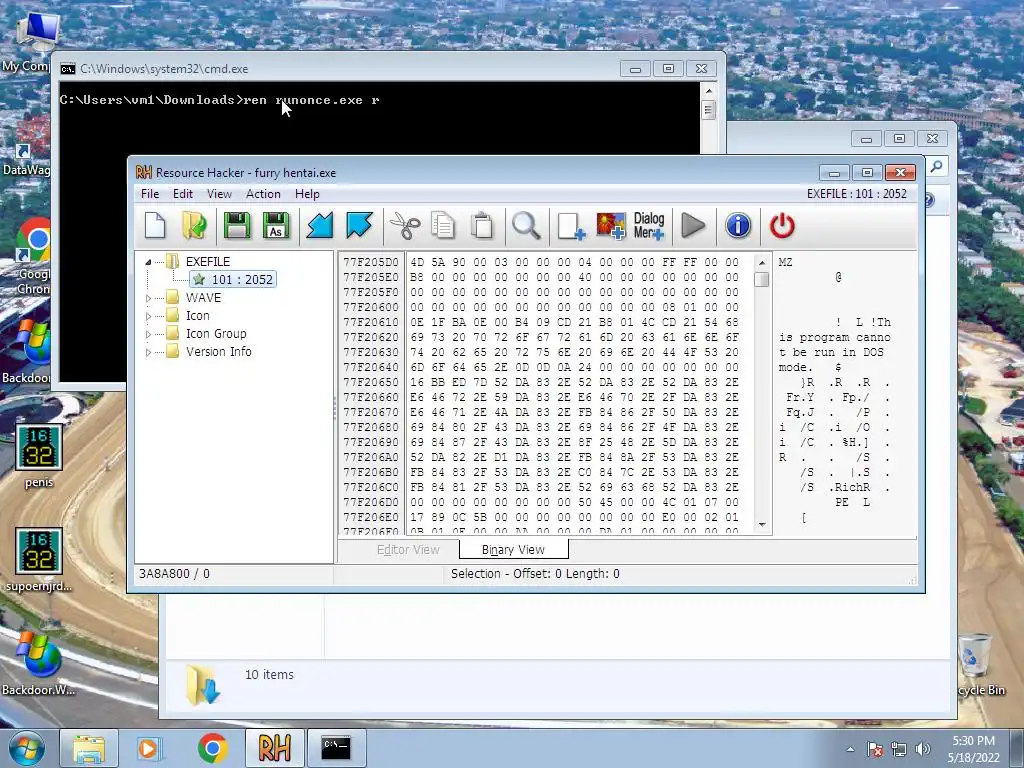Image resolution: width=1024 pixels, height=768 pixels.
Task: Click the New blank script toolbar icon
Action: [x=155, y=226]
